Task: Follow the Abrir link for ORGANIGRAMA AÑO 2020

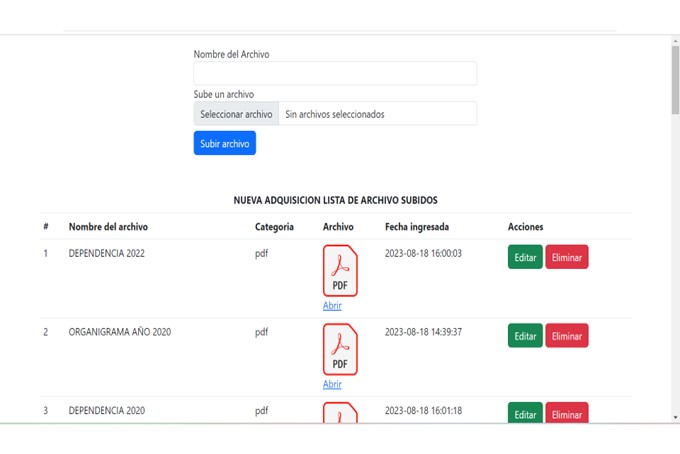Action: (x=332, y=384)
